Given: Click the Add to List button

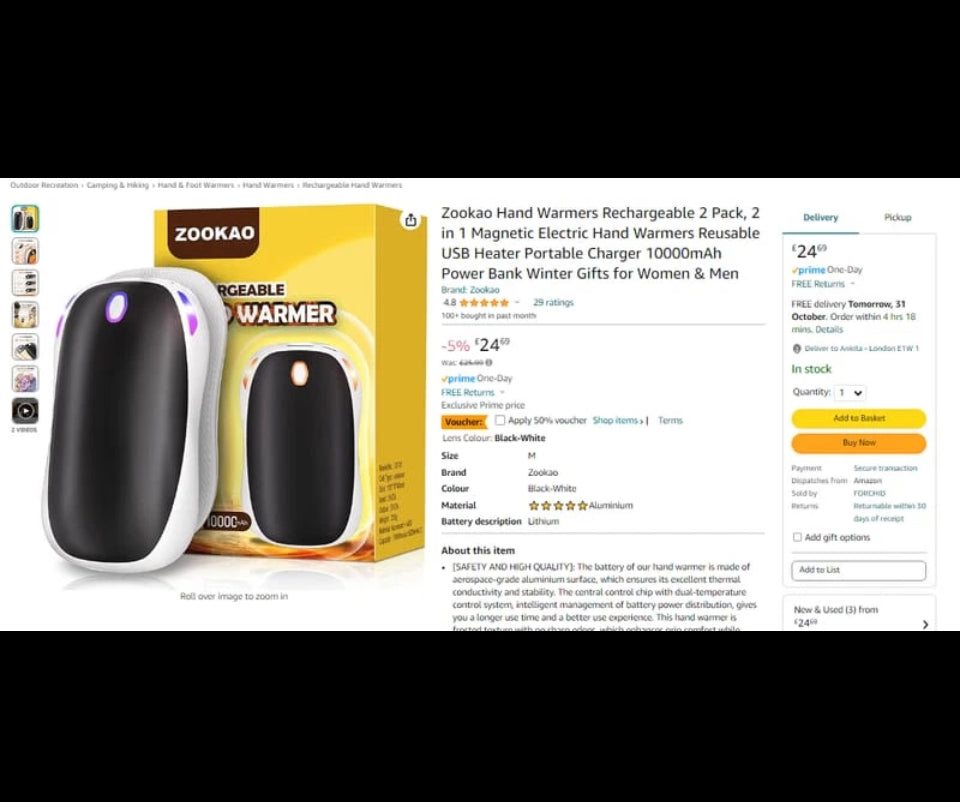Looking at the screenshot, I should (859, 570).
